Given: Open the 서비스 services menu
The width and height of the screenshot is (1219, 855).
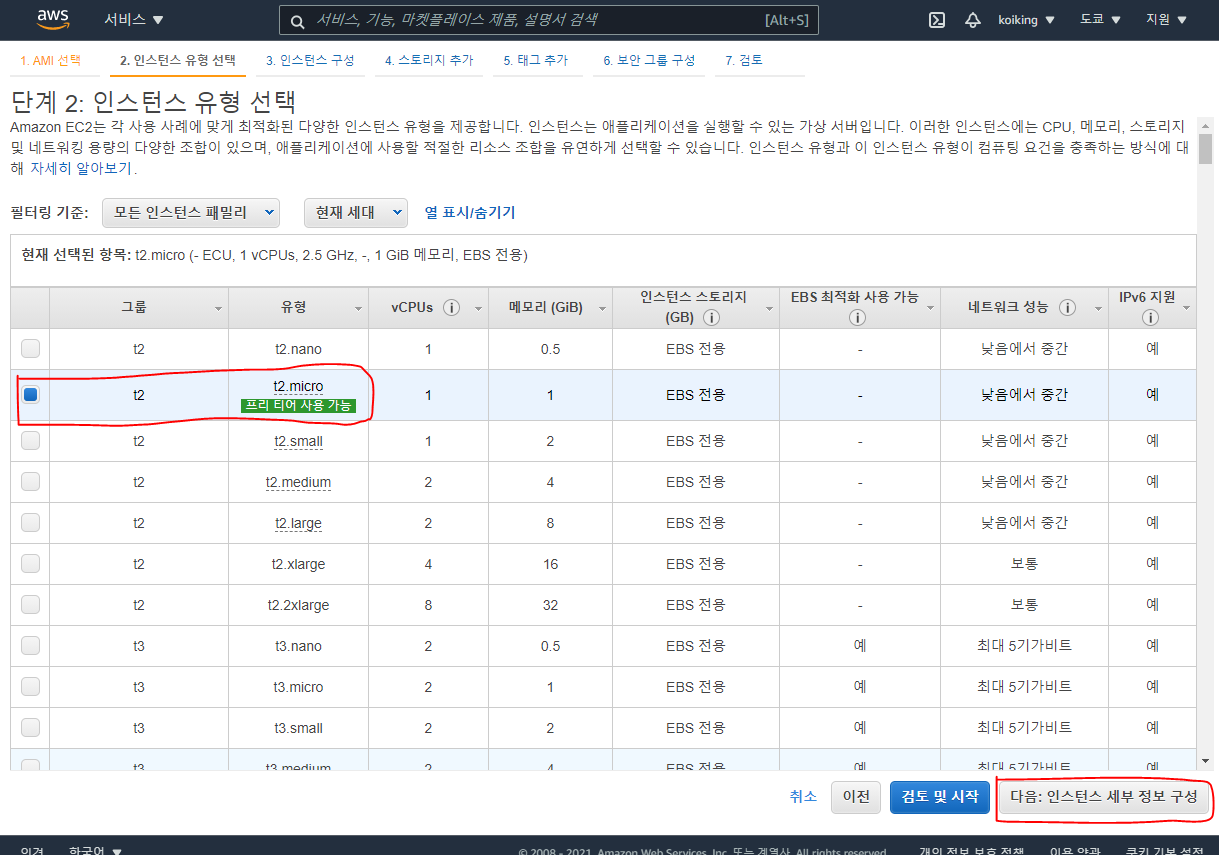Looking at the screenshot, I should pos(134,20).
